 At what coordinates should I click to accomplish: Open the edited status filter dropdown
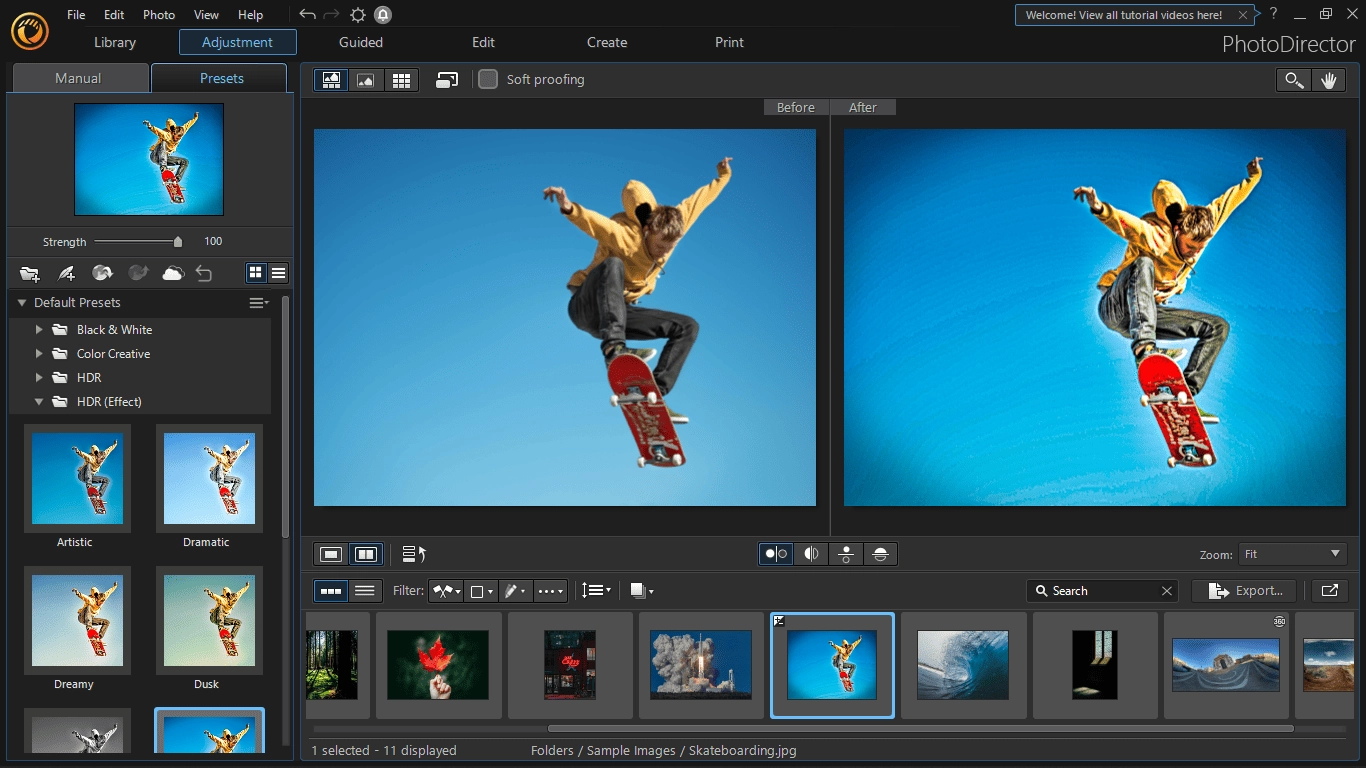[515, 591]
